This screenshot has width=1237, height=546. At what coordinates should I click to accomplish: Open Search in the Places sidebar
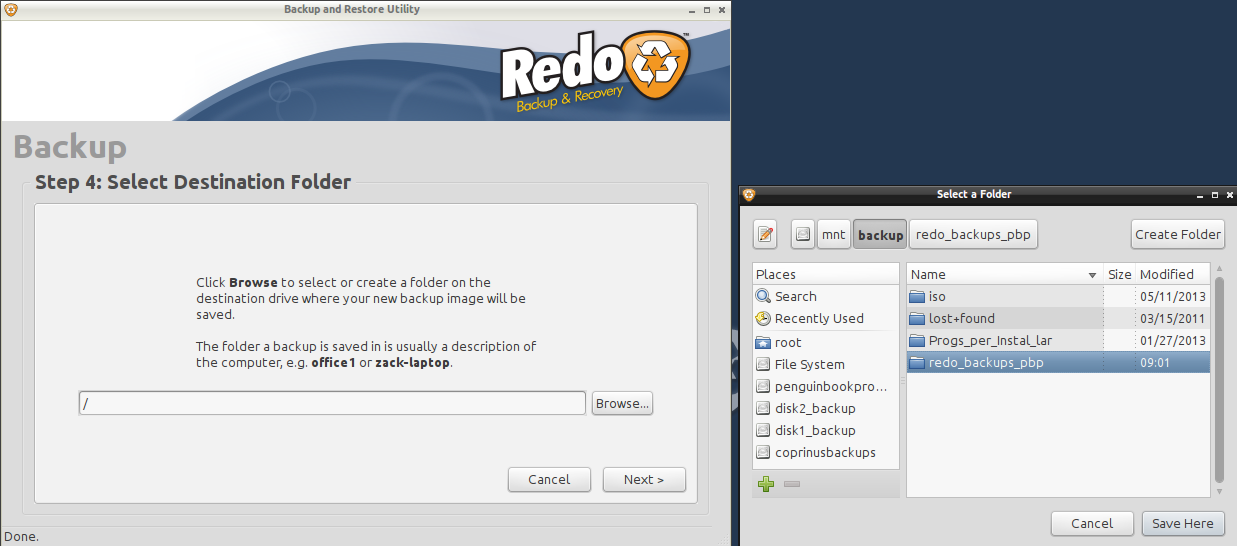(x=795, y=296)
